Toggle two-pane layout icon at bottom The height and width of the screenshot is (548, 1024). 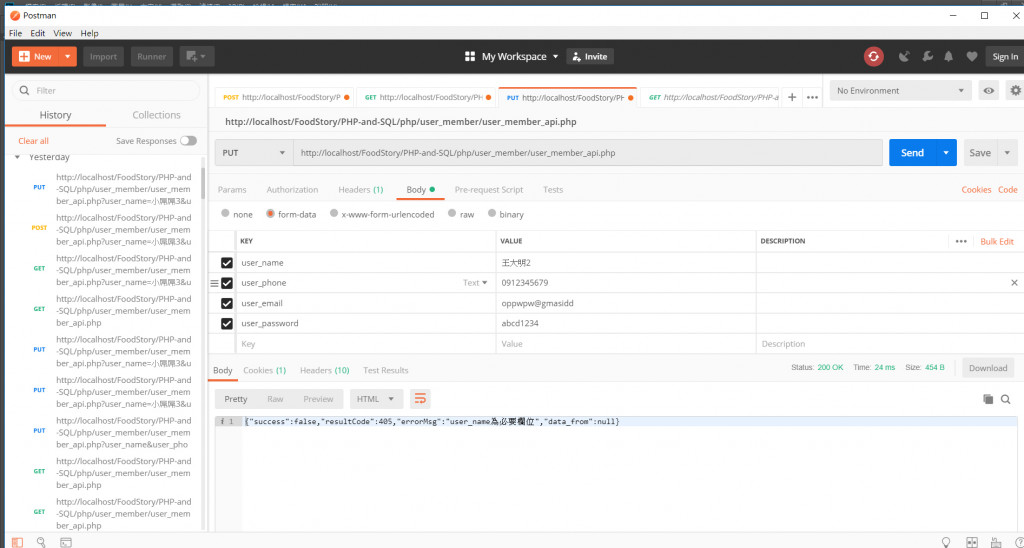(972, 542)
